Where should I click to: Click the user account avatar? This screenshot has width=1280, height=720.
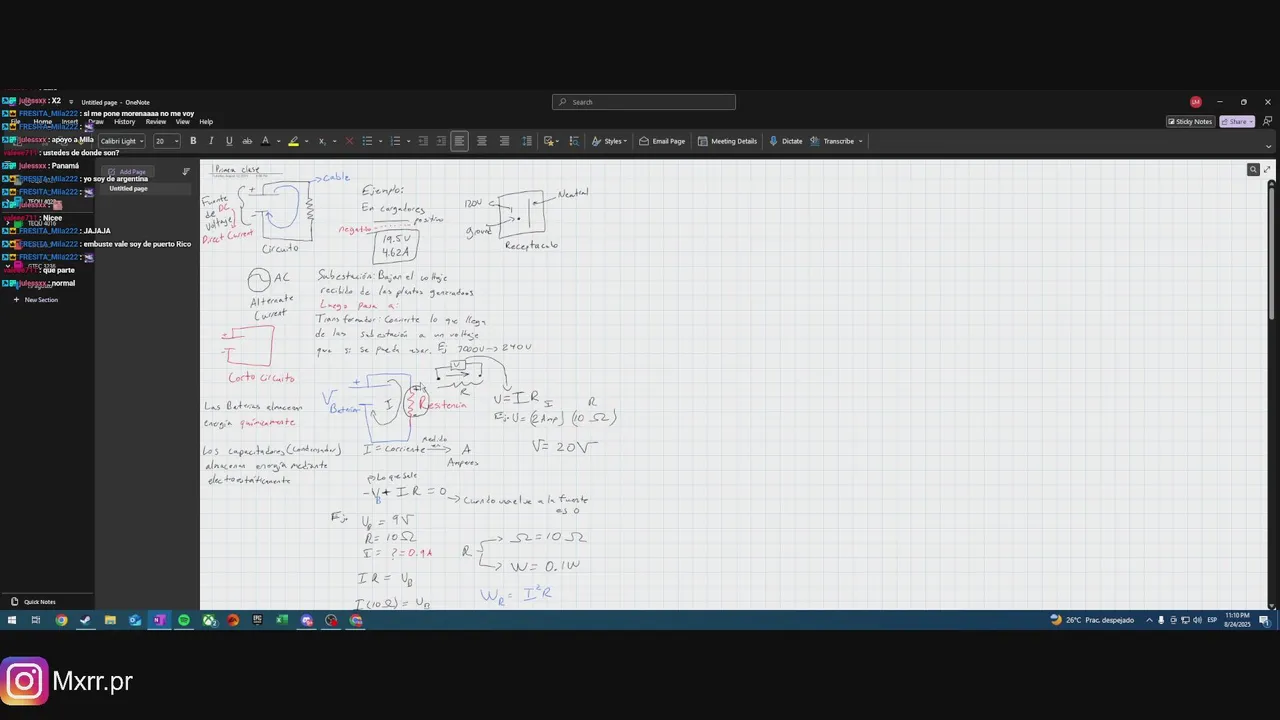tap(1196, 102)
